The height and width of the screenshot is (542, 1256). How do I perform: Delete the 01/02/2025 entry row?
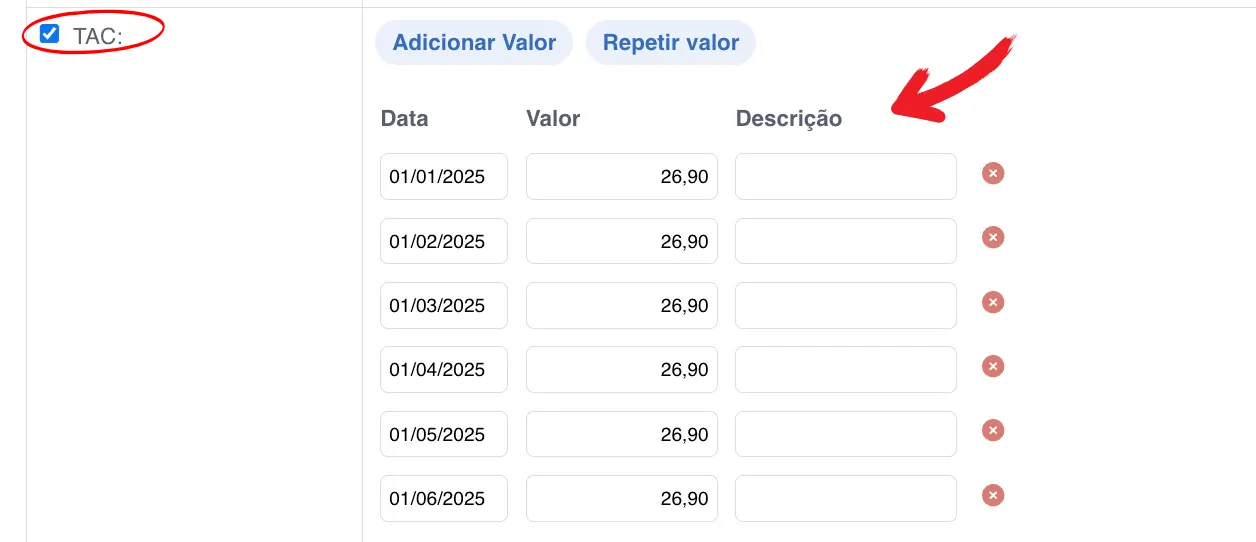(x=993, y=238)
